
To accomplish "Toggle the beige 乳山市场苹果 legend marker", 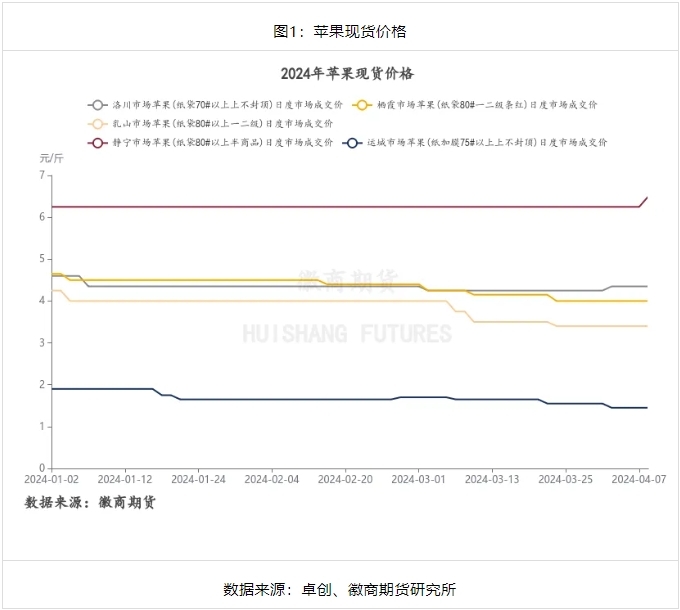I will [x=98, y=124].
